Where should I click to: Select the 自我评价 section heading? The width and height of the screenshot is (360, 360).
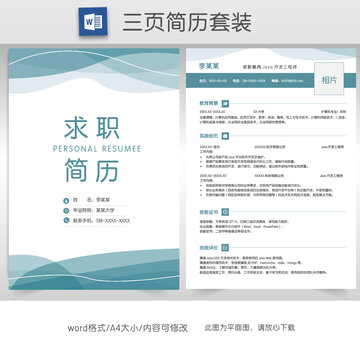tap(209, 248)
